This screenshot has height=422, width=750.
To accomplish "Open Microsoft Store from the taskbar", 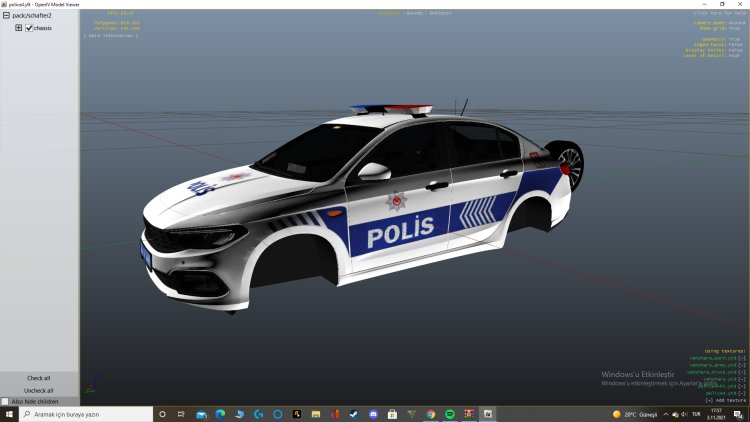I will click(x=392, y=414).
